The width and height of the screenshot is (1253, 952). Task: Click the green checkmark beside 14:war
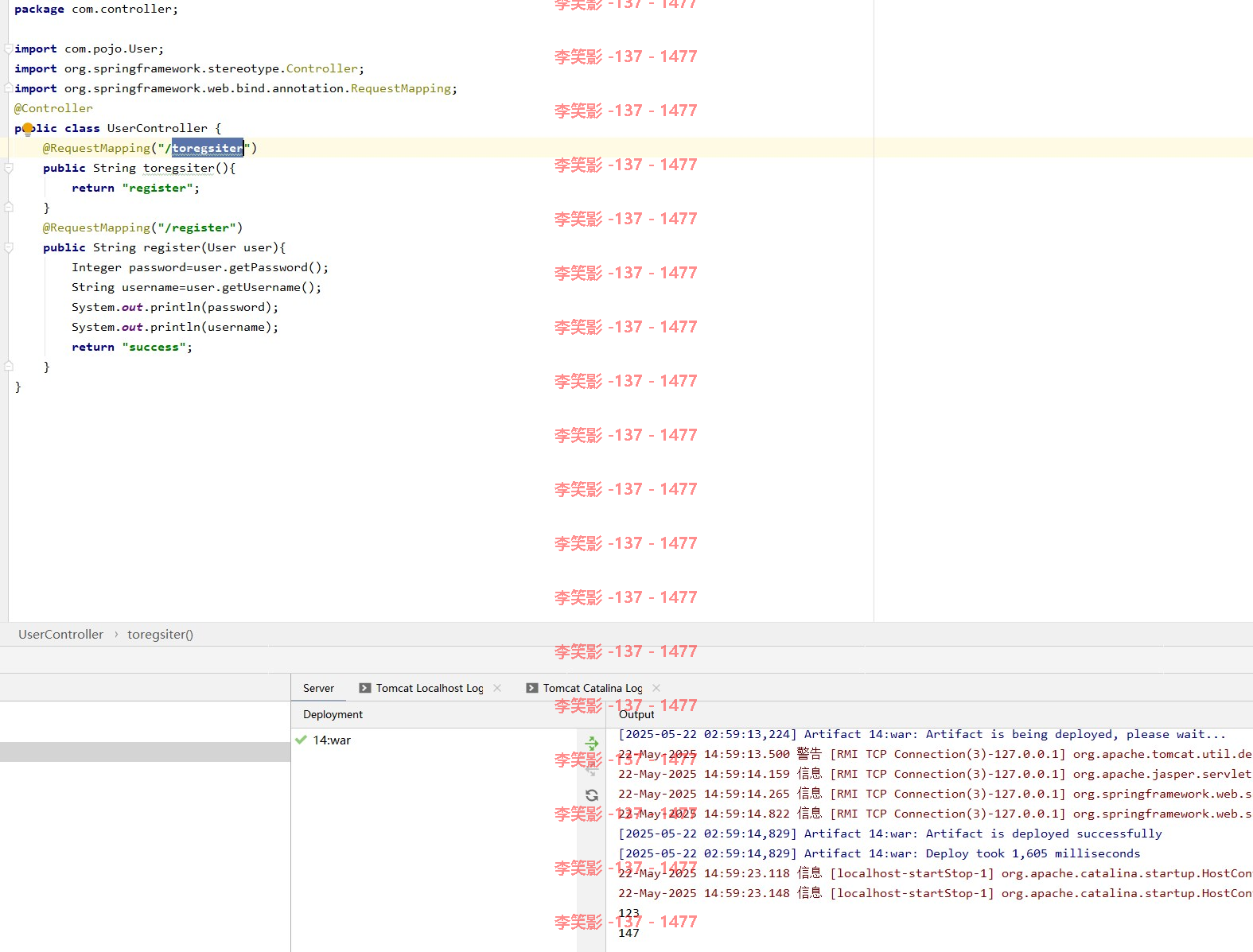301,740
